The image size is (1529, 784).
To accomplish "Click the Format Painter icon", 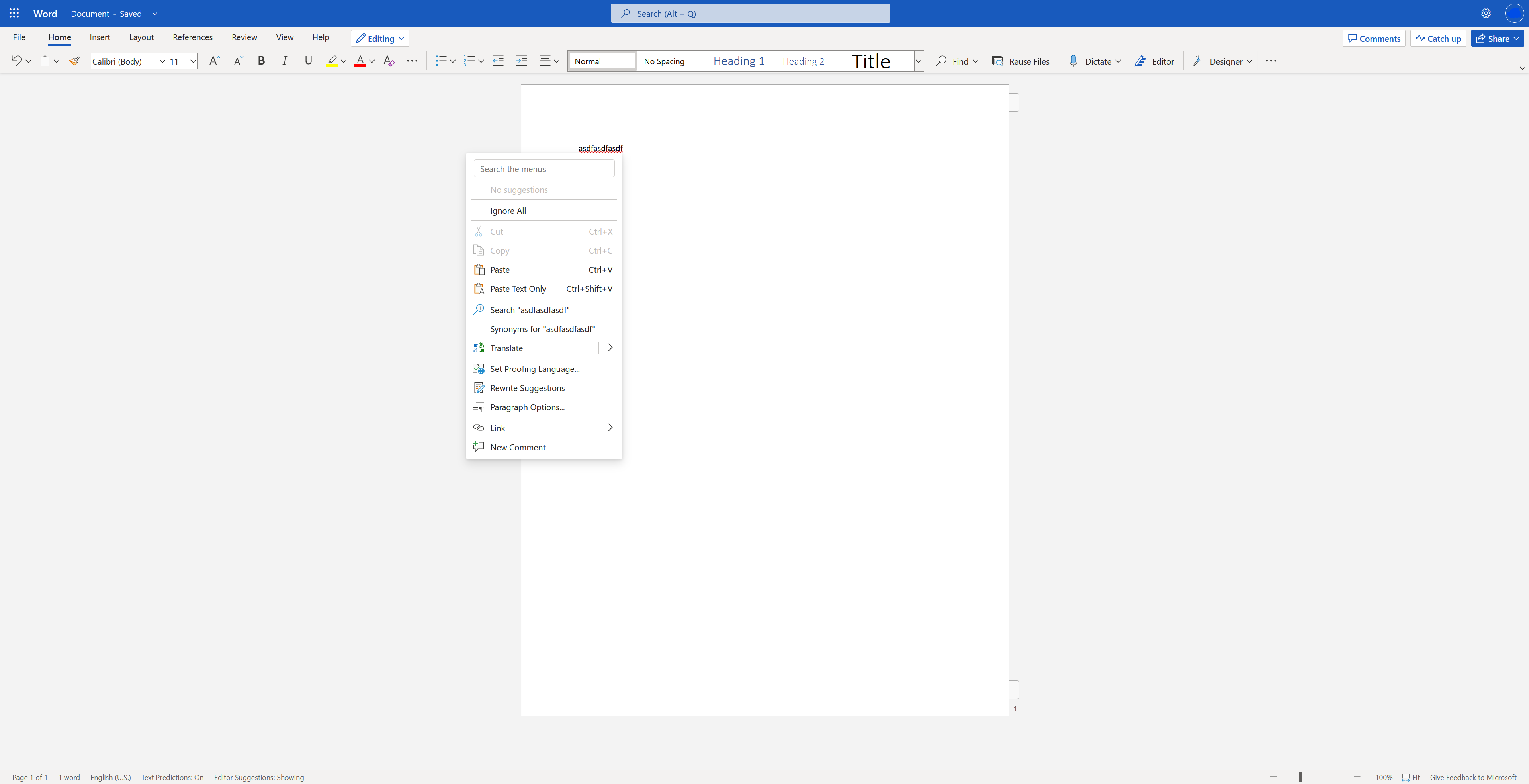I will 75,61.
